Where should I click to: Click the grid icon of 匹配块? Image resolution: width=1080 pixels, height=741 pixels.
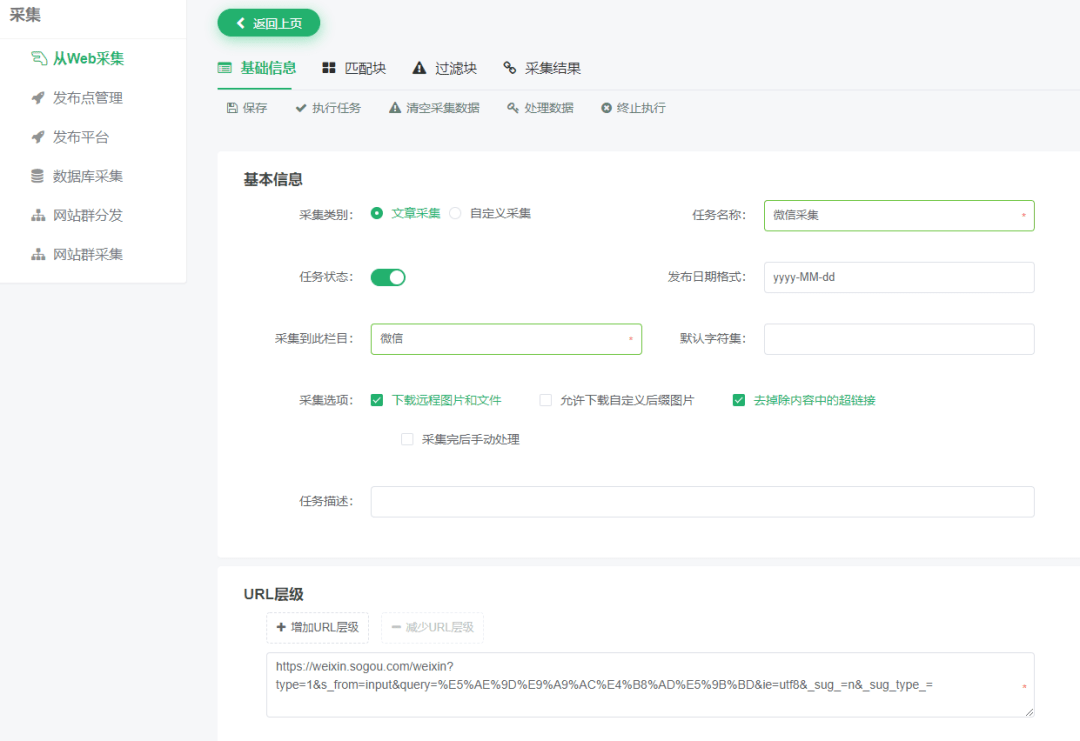[329, 67]
